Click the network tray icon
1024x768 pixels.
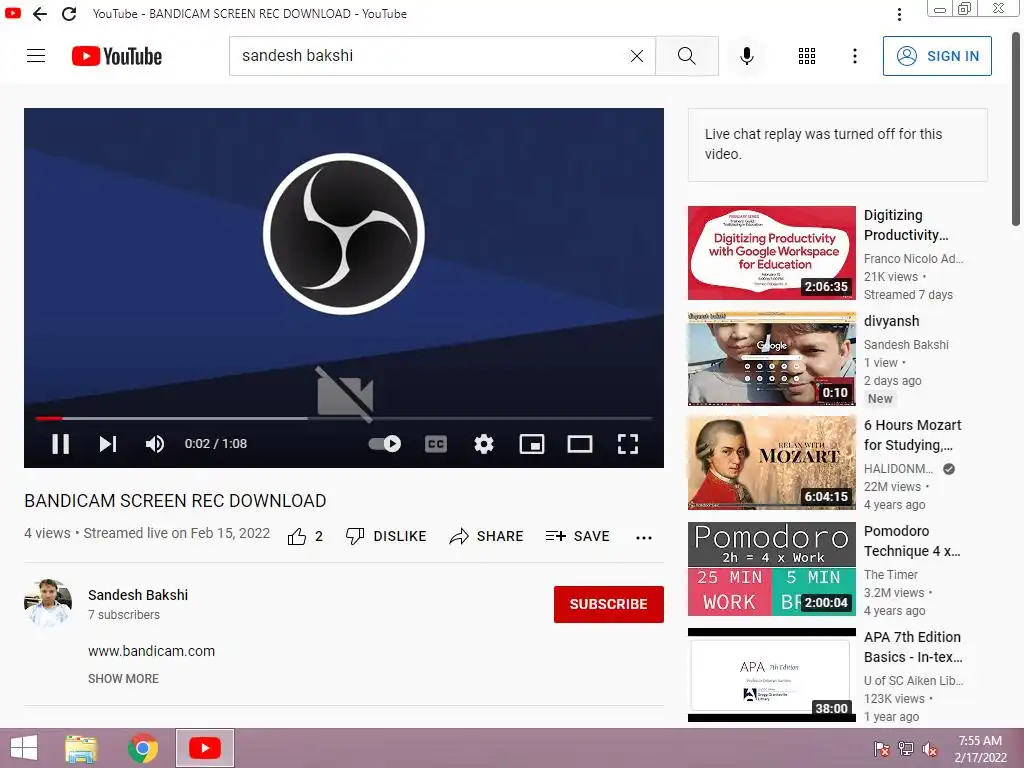point(906,749)
